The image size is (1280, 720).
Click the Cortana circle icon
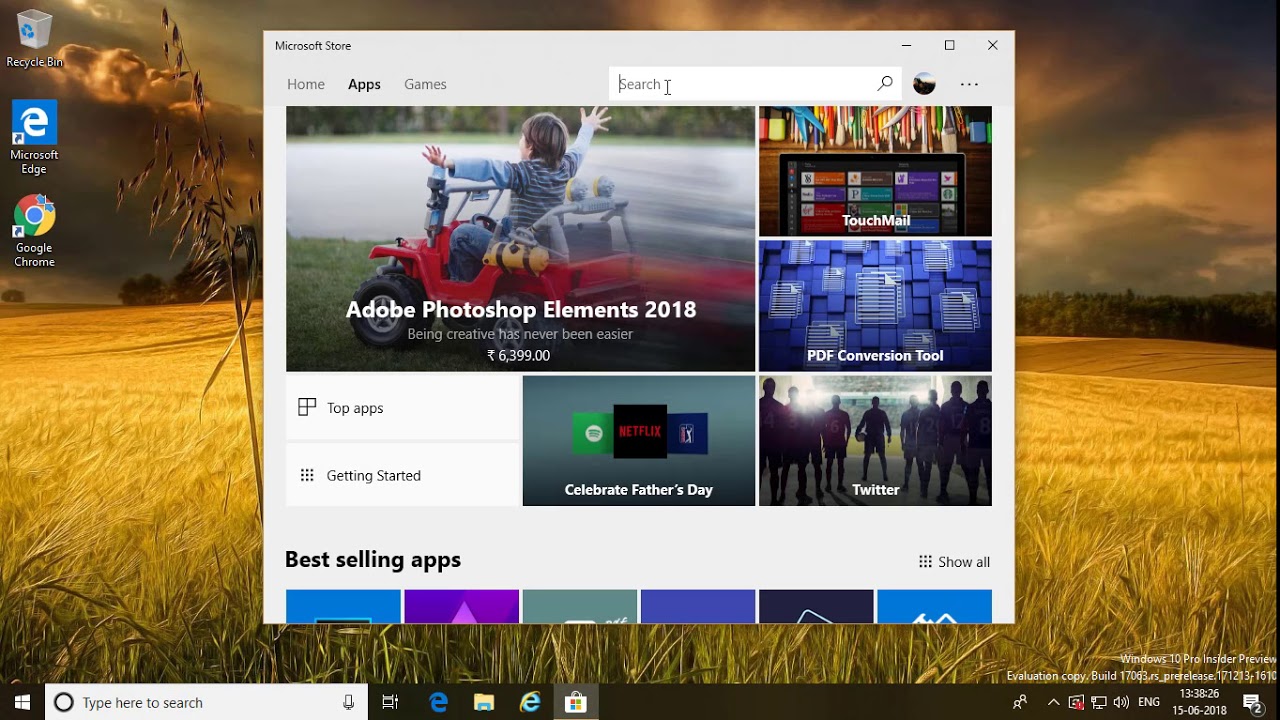tap(64, 702)
